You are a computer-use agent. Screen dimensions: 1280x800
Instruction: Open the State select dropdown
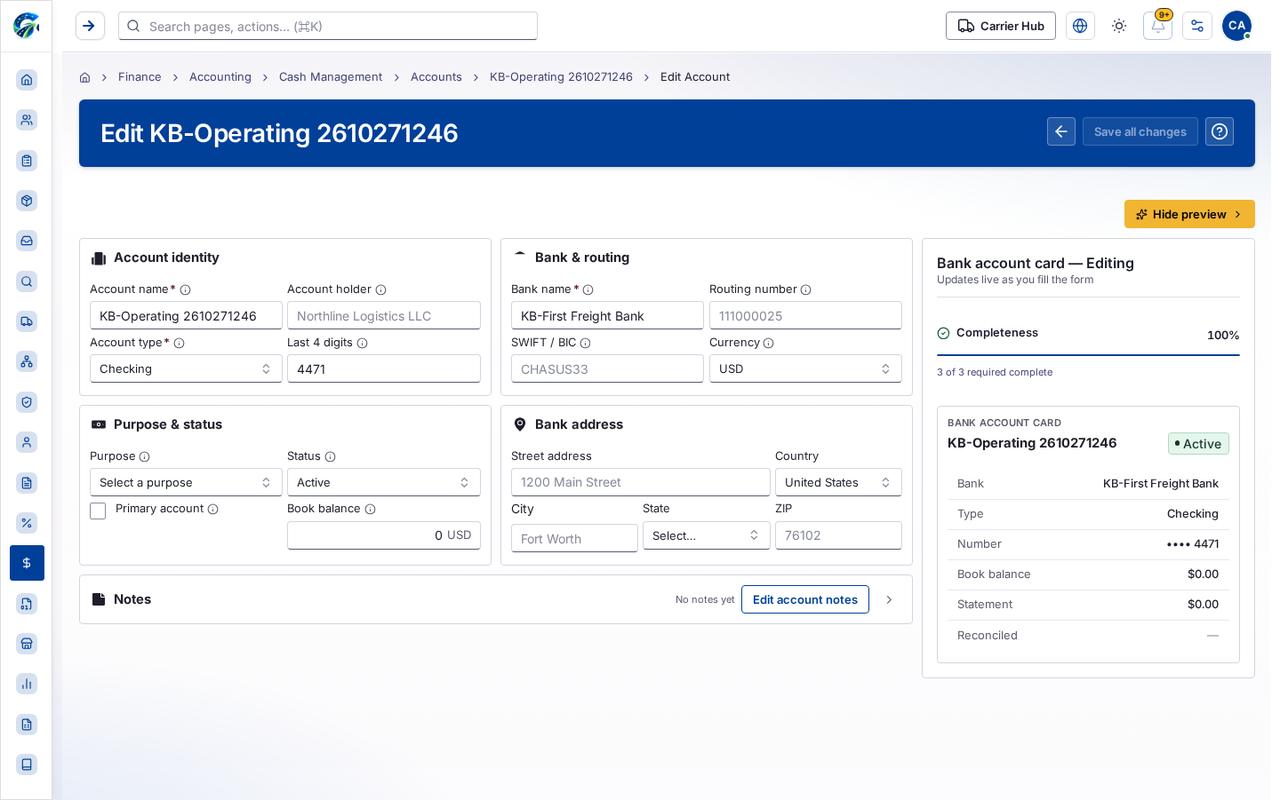tap(706, 536)
